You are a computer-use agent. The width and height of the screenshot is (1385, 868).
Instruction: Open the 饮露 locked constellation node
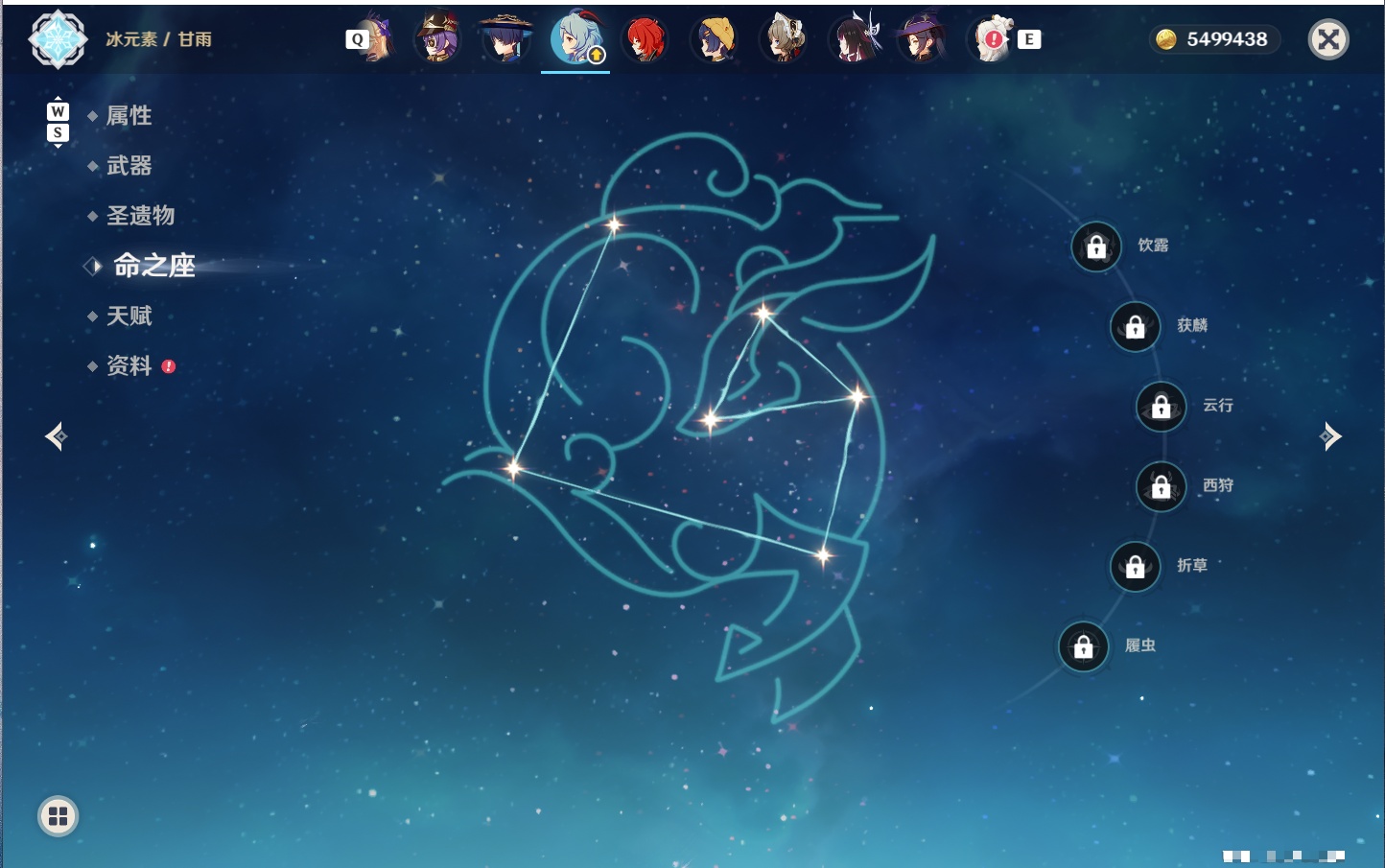pyautogui.click(x=1096, y=246)
